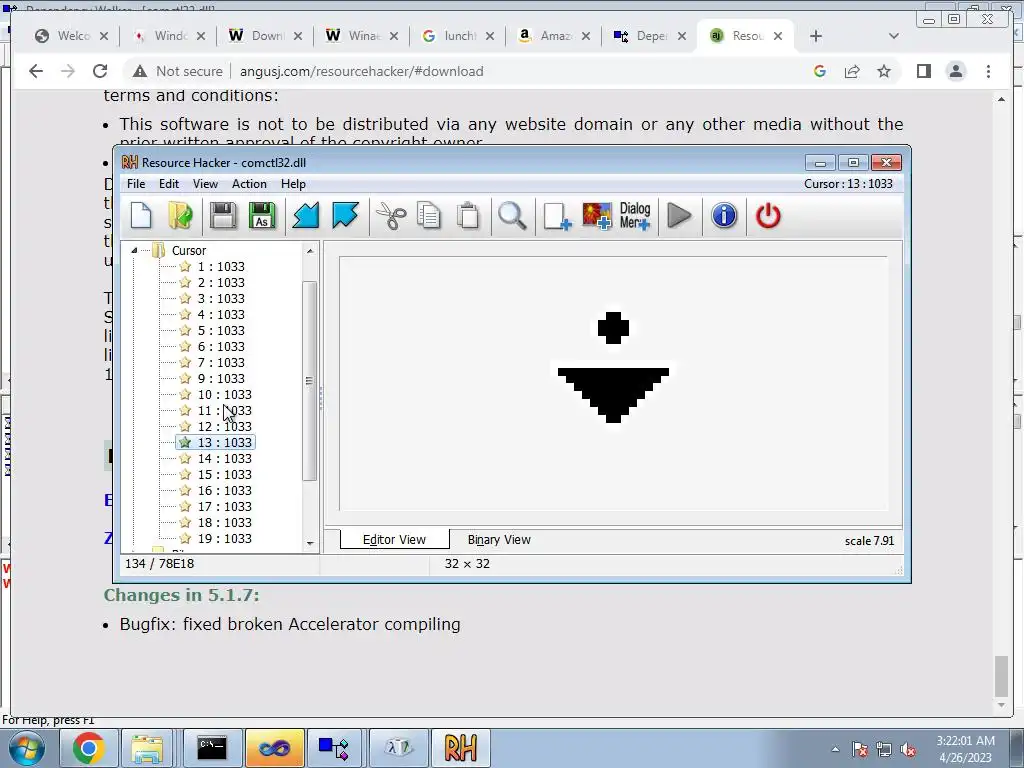Click the Dialog Merge toolbar button

[x=635, y=216]
